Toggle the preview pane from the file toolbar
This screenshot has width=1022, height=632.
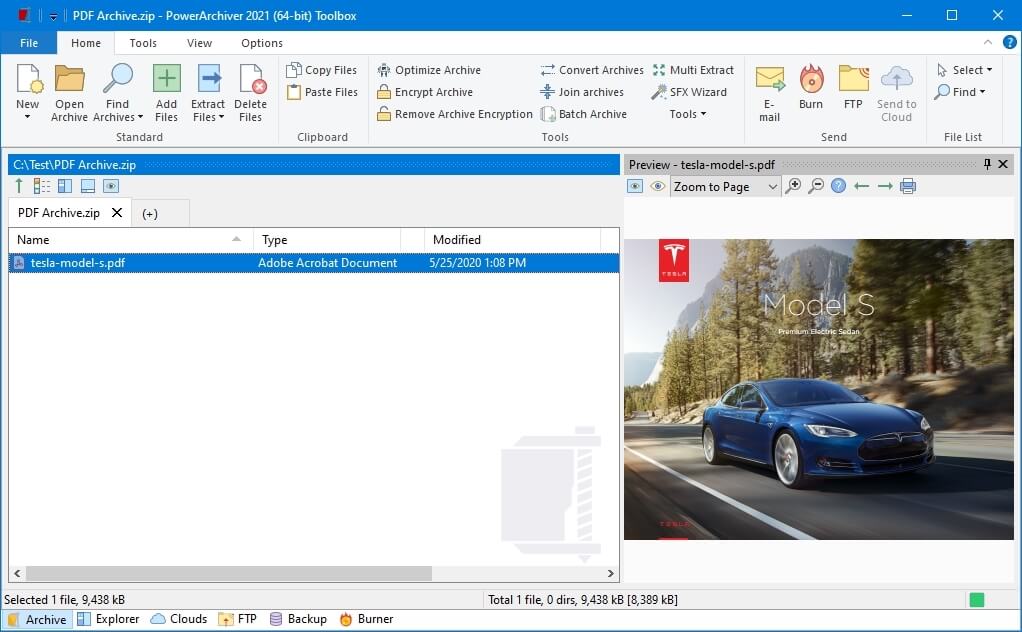111,186
